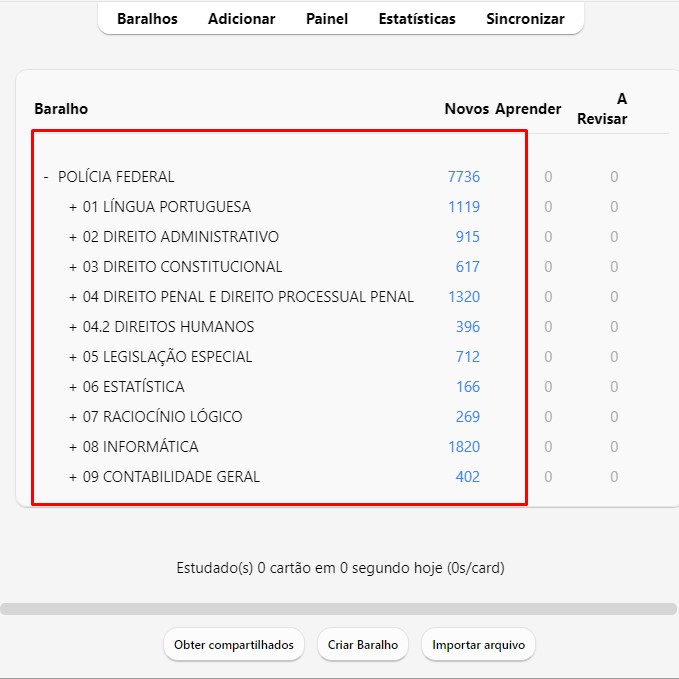Click the Baralho column header
Image resolution: width=679 pixels, height=679 pixels.
(61, 109)
